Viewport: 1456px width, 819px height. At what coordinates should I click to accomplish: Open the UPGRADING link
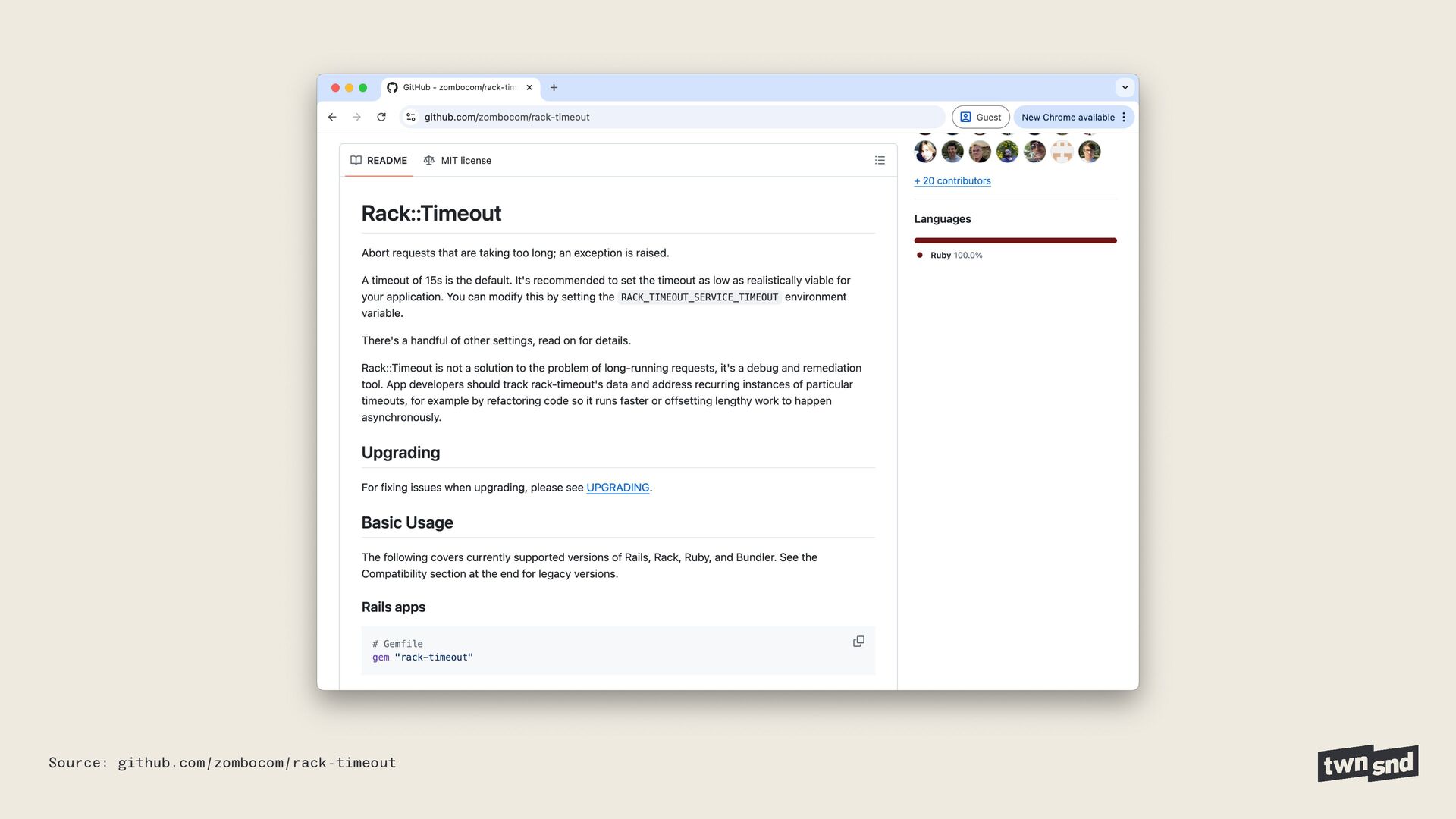617,488
